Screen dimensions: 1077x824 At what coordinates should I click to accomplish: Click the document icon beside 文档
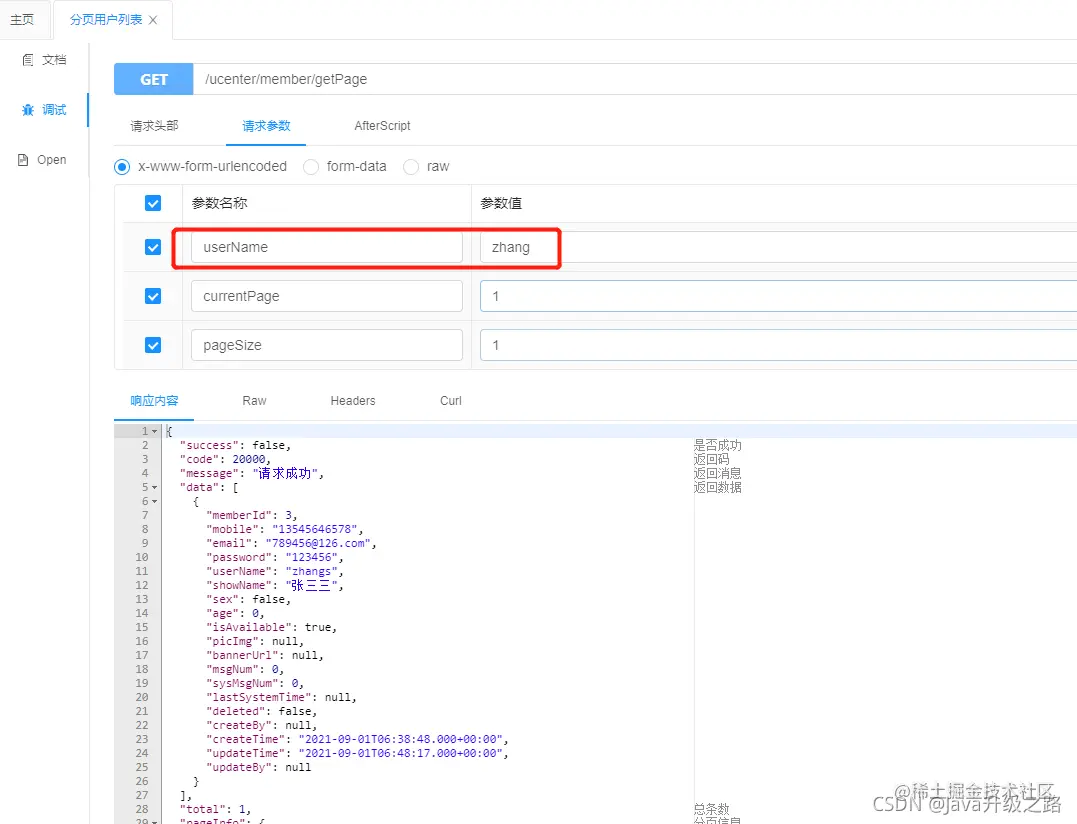coord(27,60)
